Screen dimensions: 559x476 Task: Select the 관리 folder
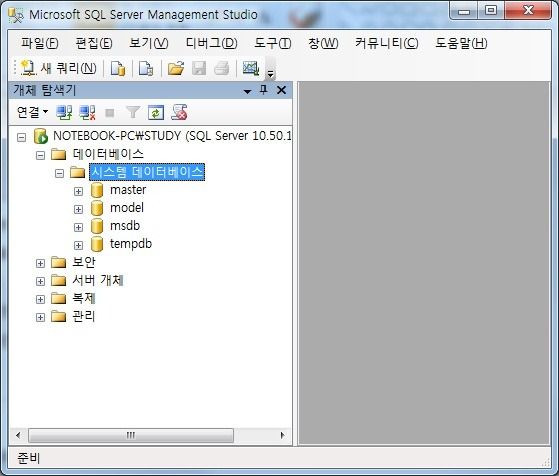[x=84, y=316]
